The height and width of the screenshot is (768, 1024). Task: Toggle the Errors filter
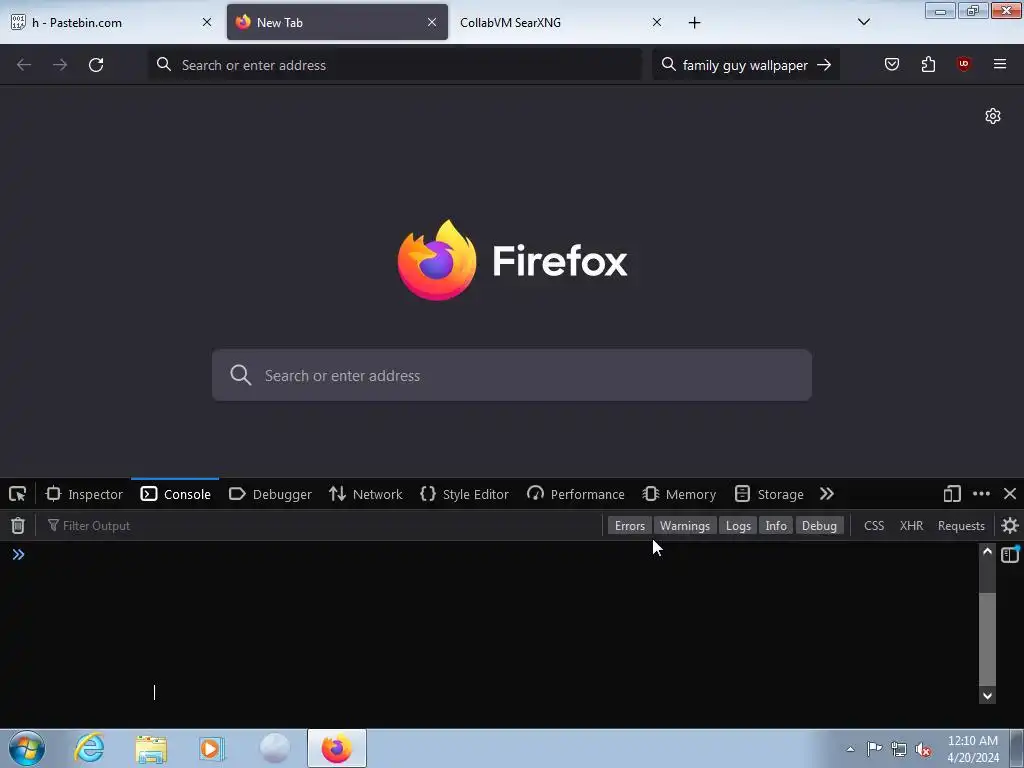point(630,526)
